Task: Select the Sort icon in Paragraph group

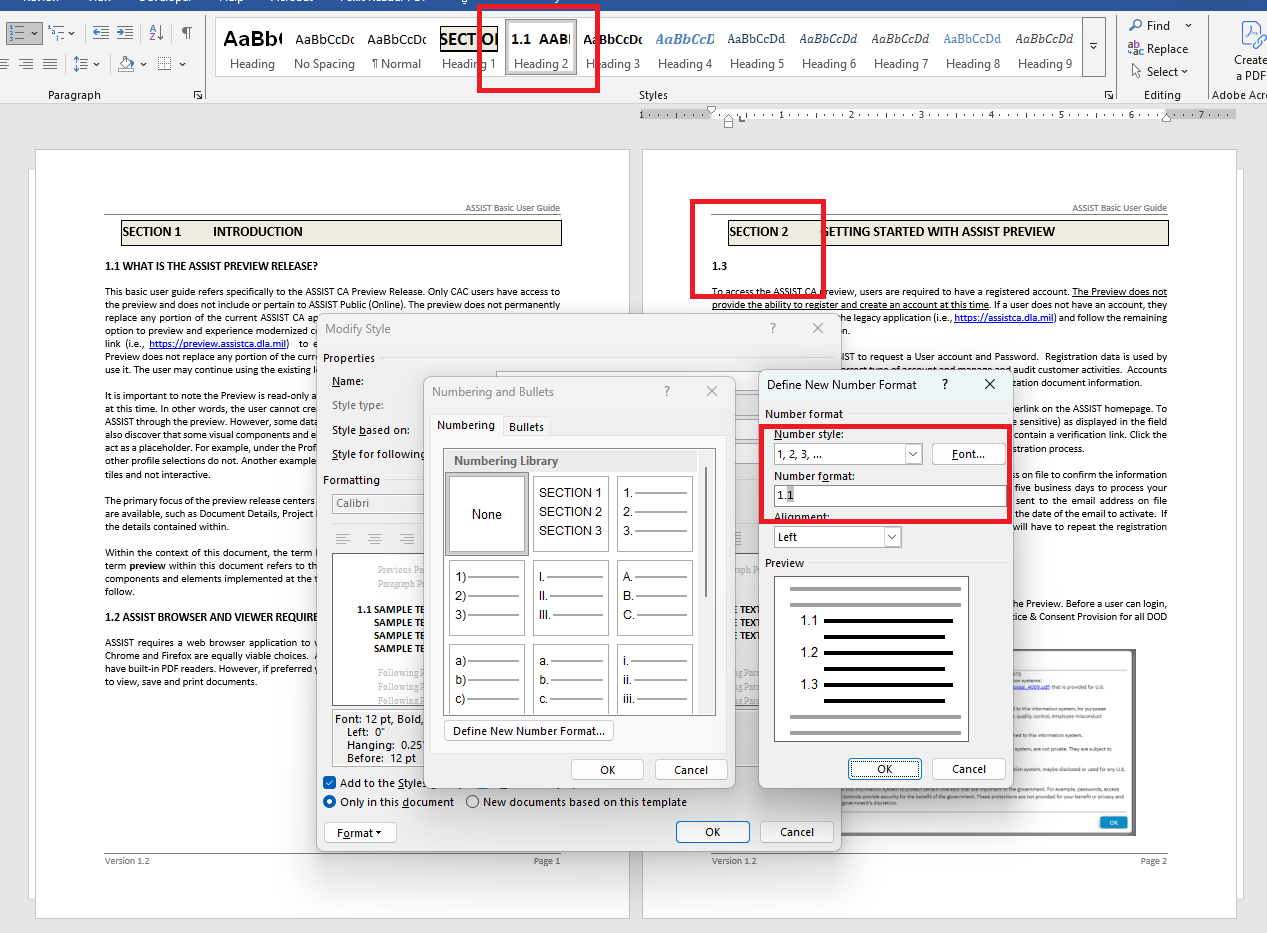Action: tap(157, 33)
